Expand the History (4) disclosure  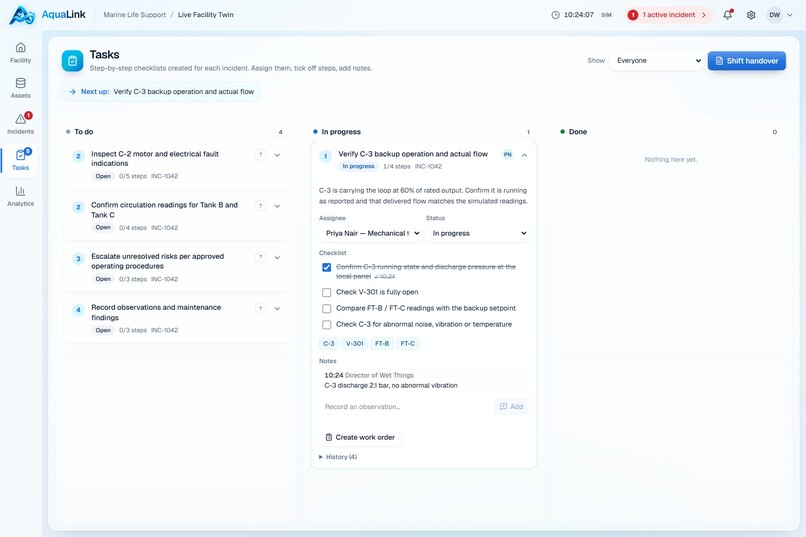(x=338, y=457)
